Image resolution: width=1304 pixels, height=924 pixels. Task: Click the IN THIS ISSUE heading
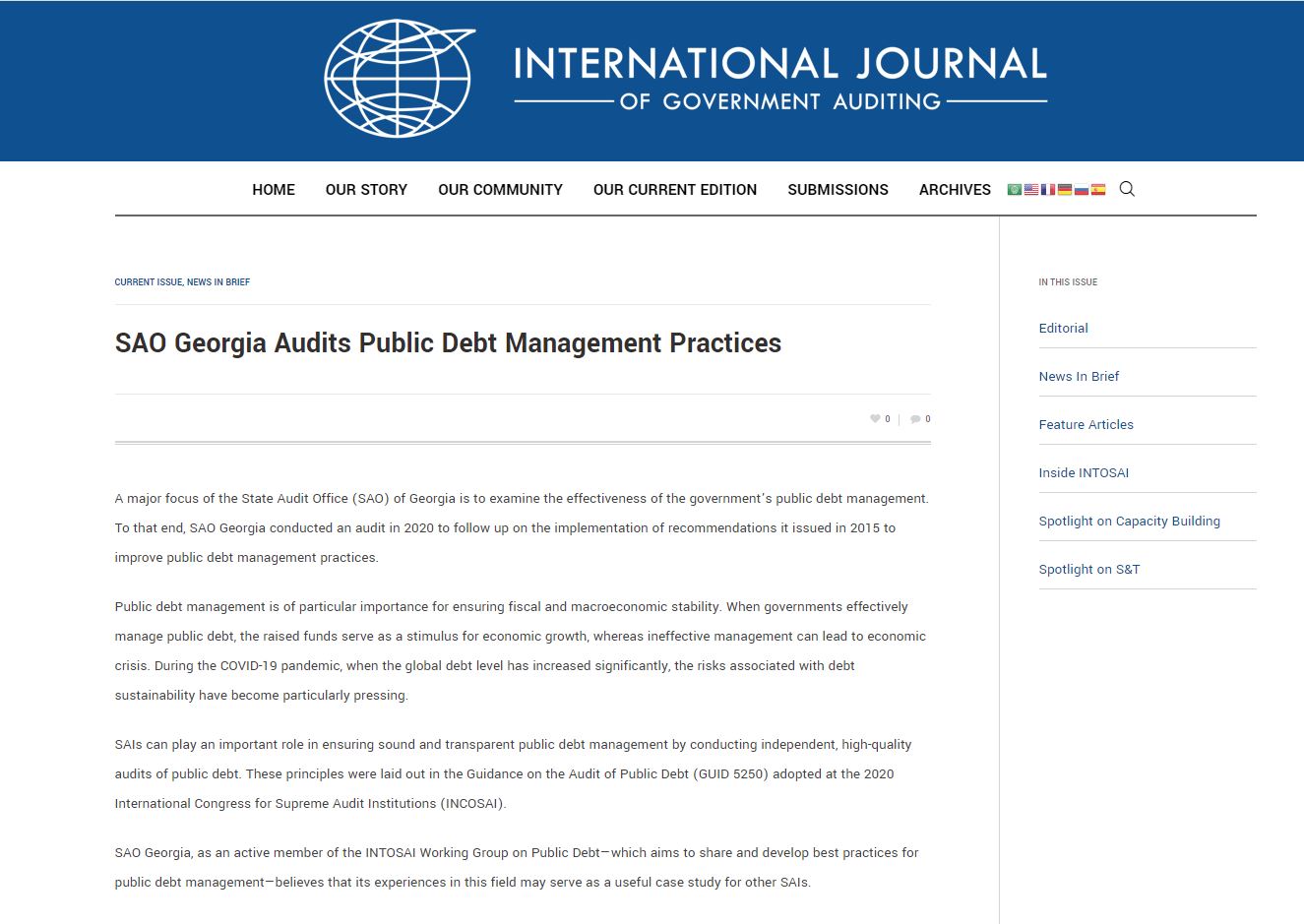click(1068, 282)
